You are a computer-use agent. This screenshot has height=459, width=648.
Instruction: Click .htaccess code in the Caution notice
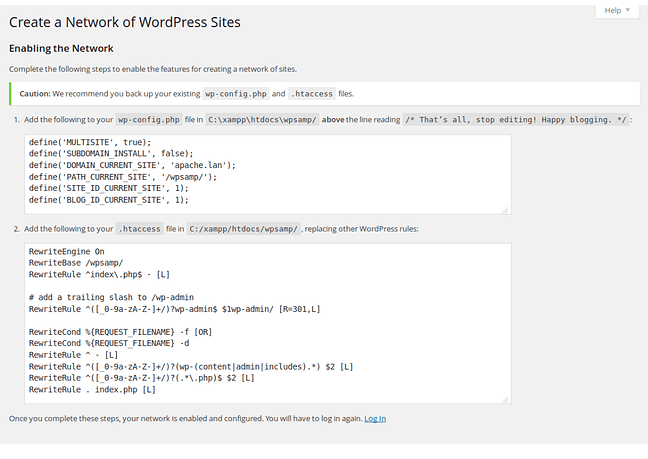pyautogui.click(x=312, y=94)
